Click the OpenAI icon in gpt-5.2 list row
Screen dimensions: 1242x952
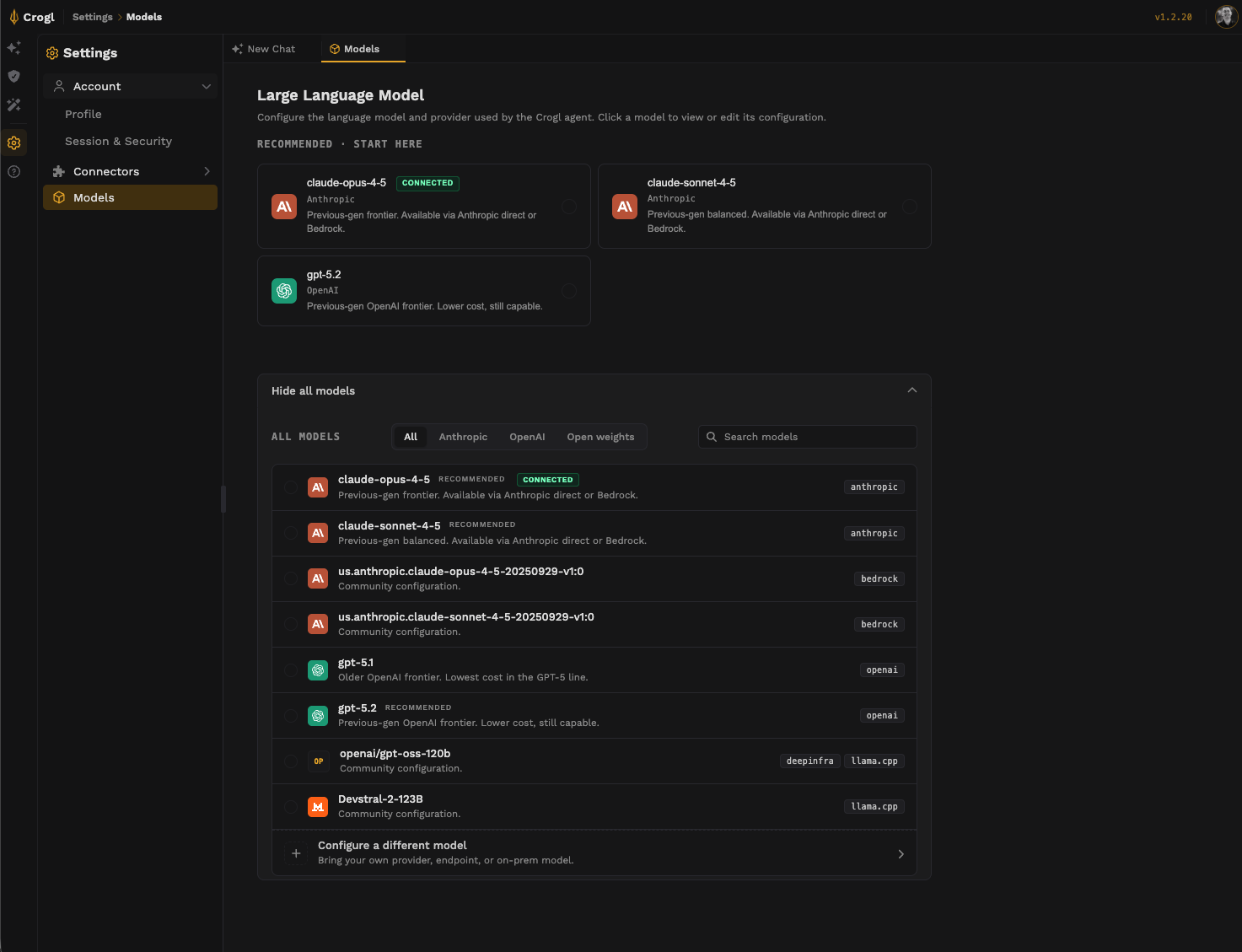pyautogui.click(x=318, y=716)
